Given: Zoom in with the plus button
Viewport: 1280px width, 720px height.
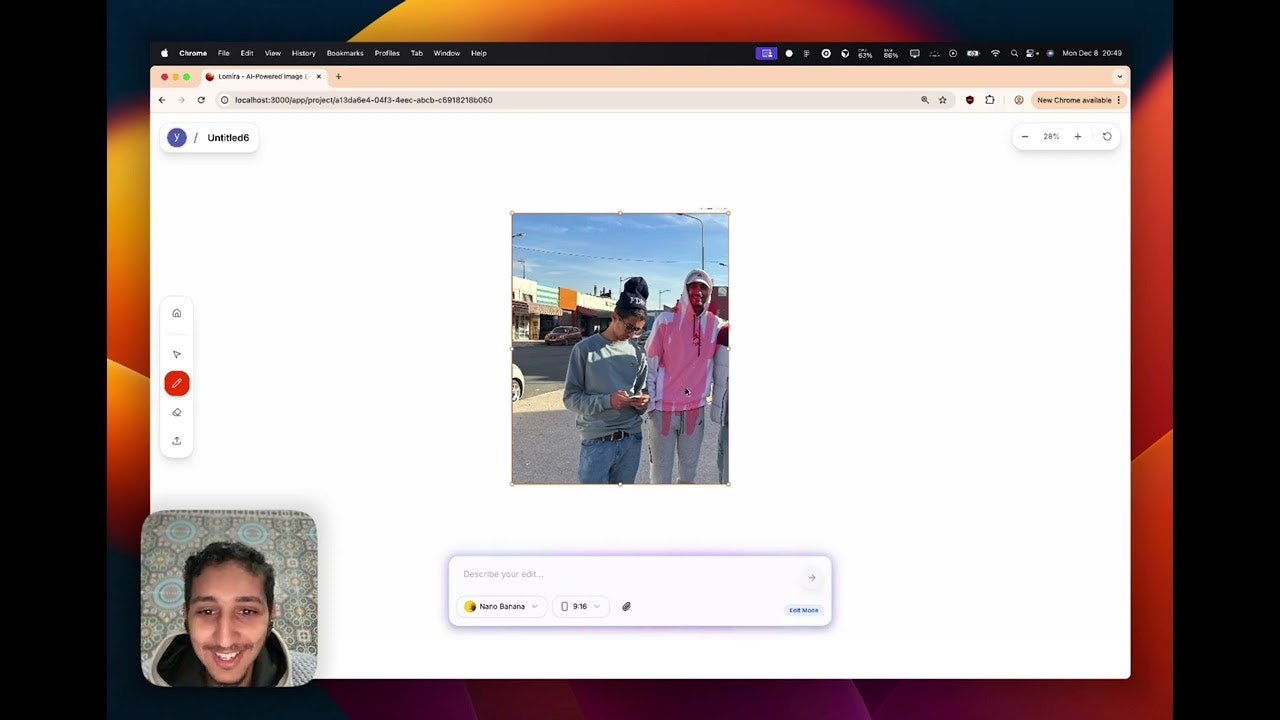Looking at the screenshot, I should [1077, 137].
